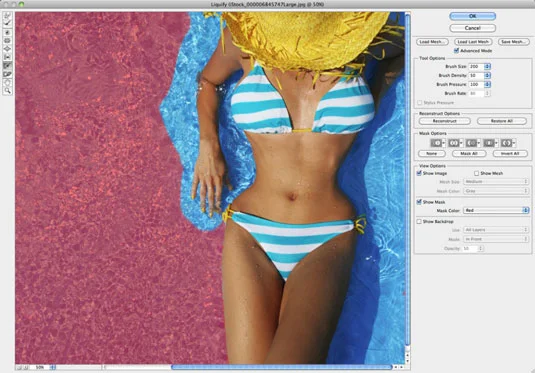Click the OK button
Viewport: 535px width, 373px height.
[x=473, y=16]
